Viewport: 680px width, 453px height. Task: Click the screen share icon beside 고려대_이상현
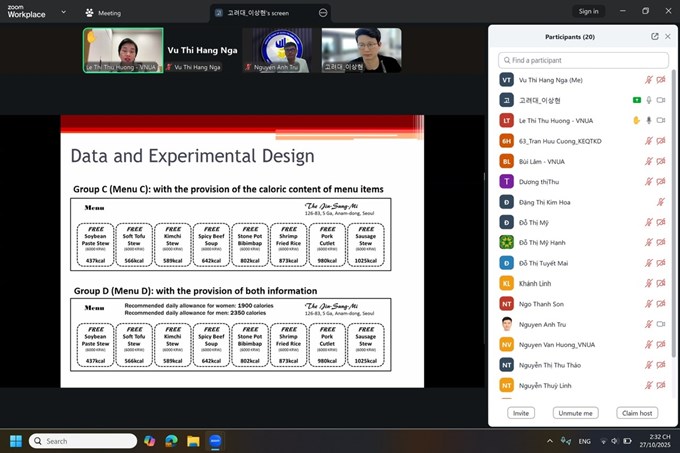[636, 100]
